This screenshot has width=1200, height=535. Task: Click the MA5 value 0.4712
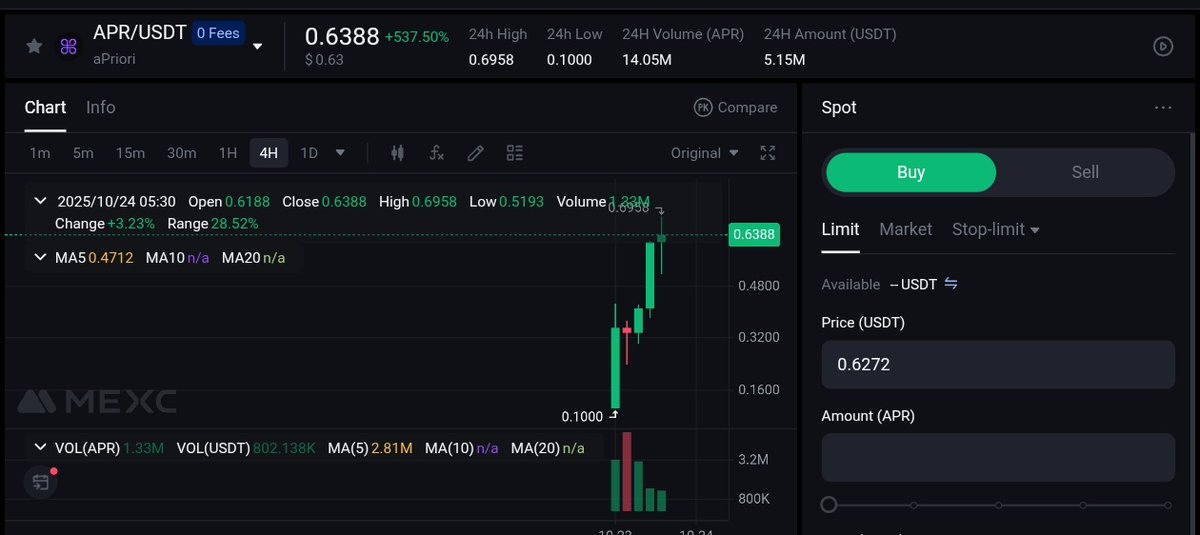(x=111, y=258)
